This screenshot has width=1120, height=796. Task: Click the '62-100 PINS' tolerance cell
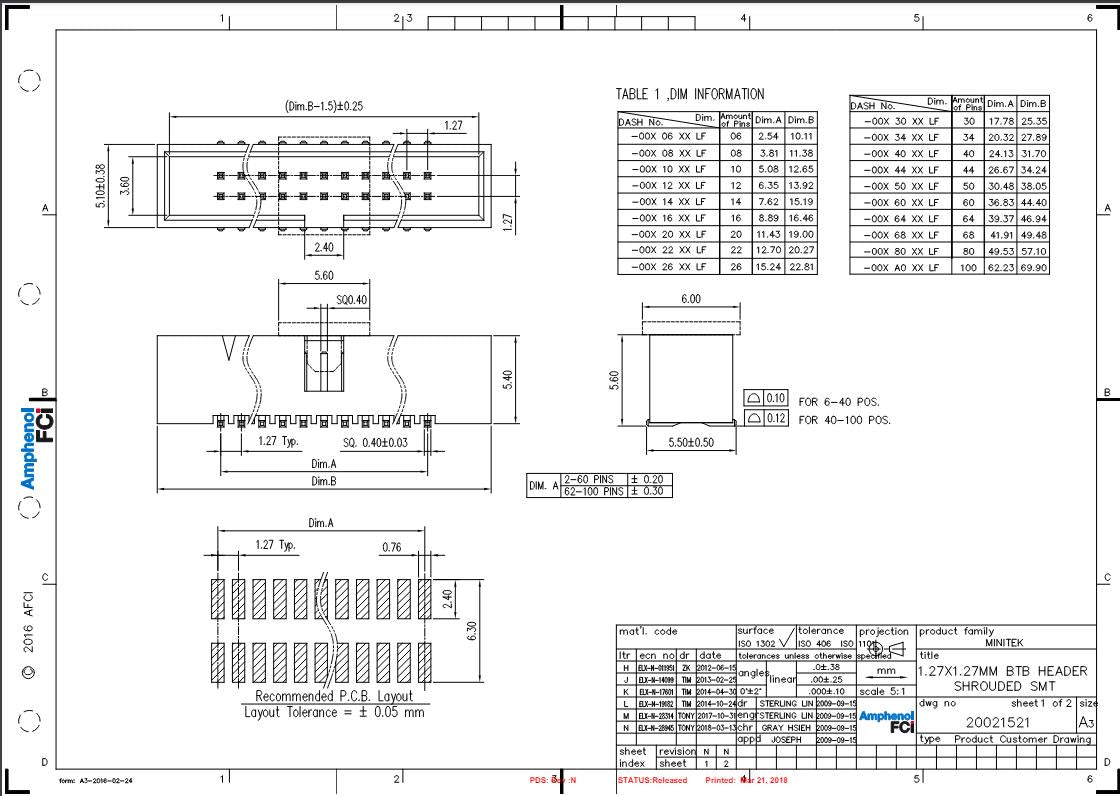[x=592, y=491]
